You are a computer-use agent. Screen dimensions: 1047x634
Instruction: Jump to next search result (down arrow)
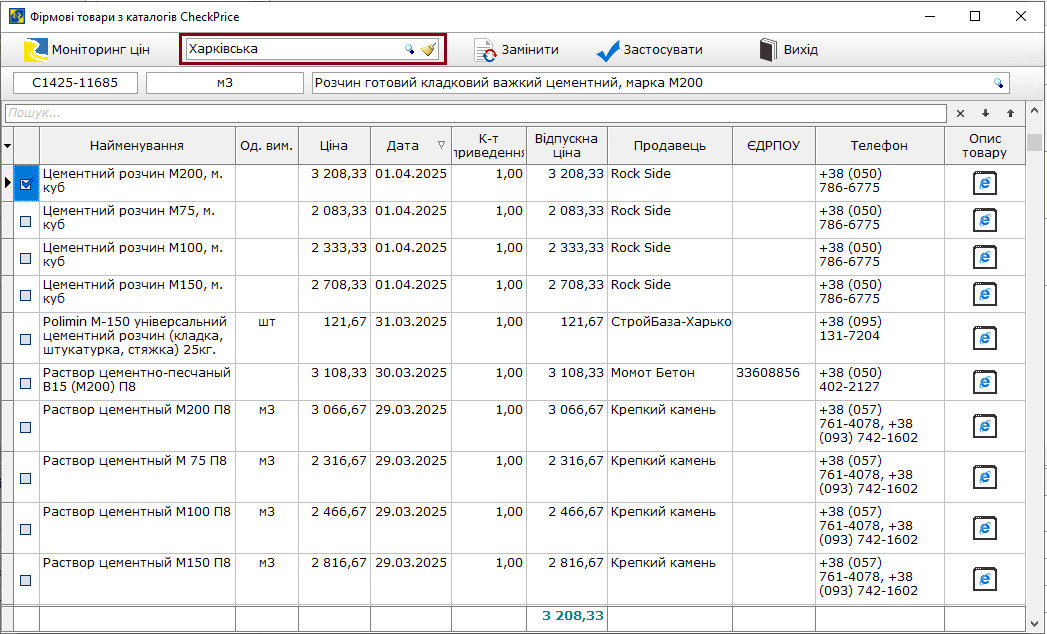coord(986,114)
